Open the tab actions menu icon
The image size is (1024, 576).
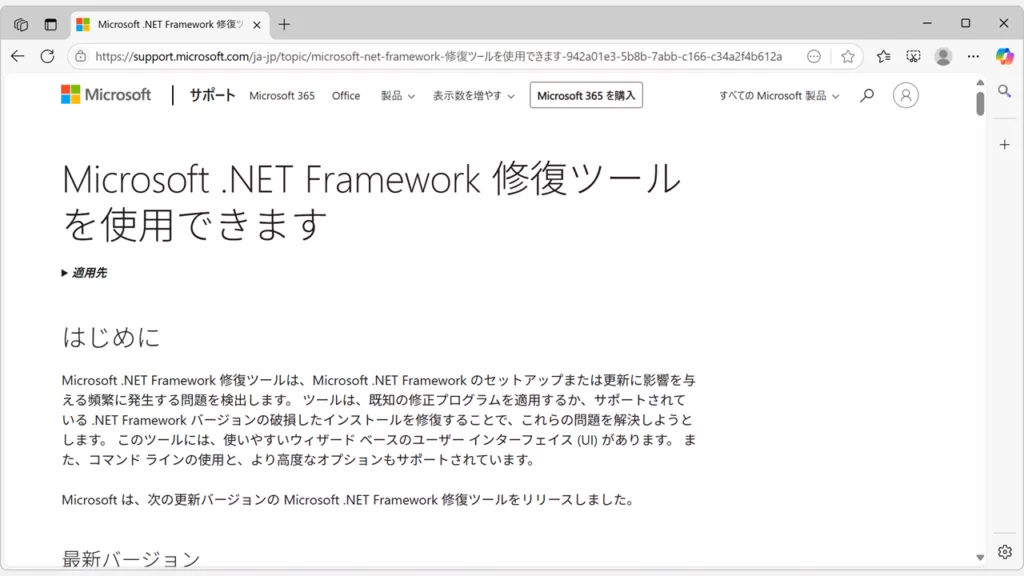click(x=50, y=25)
